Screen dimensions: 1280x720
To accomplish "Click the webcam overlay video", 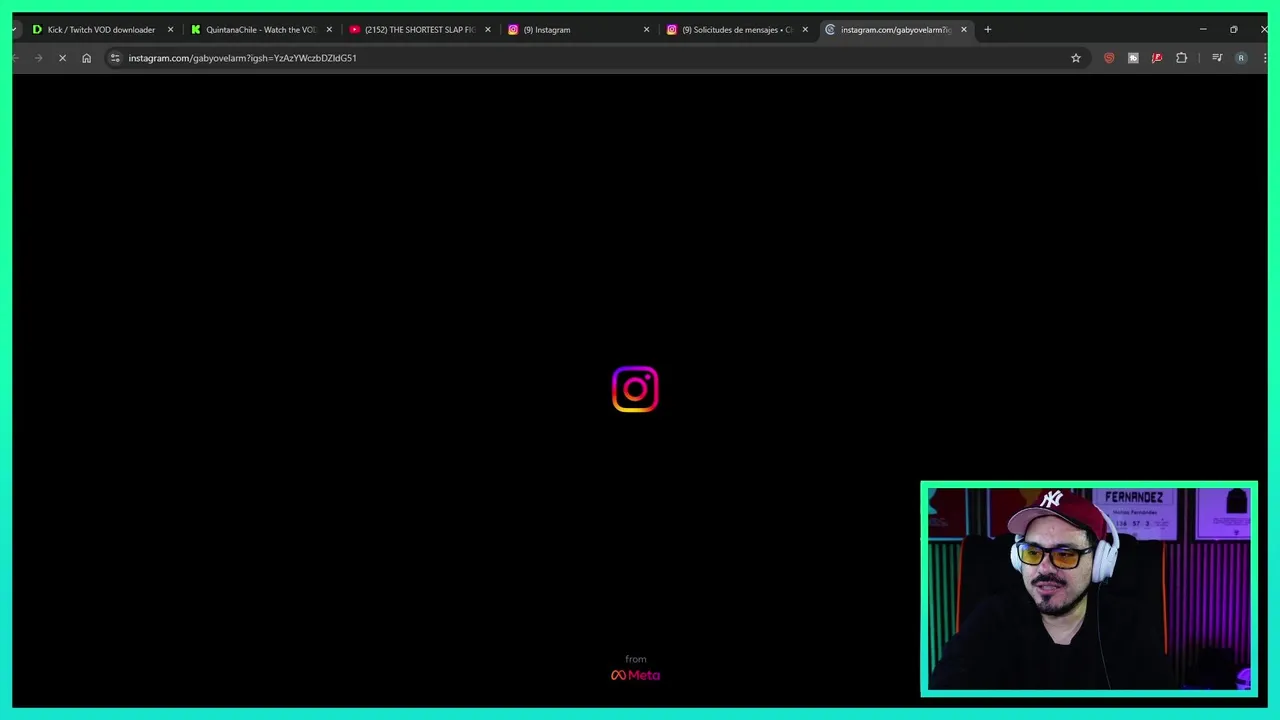I will 1089,589.
